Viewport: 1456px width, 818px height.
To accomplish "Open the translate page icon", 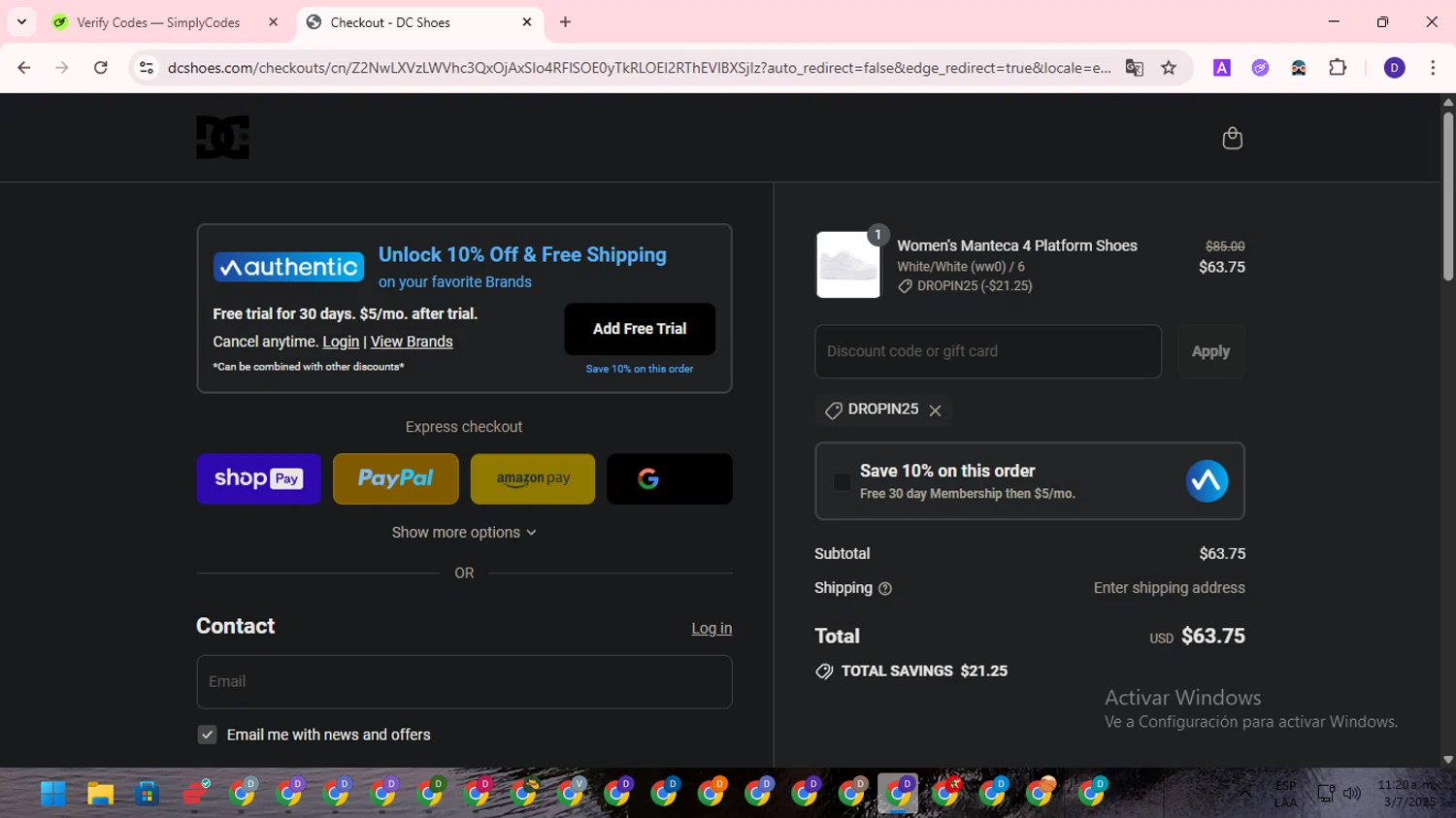I will [x=1134, y=67].
